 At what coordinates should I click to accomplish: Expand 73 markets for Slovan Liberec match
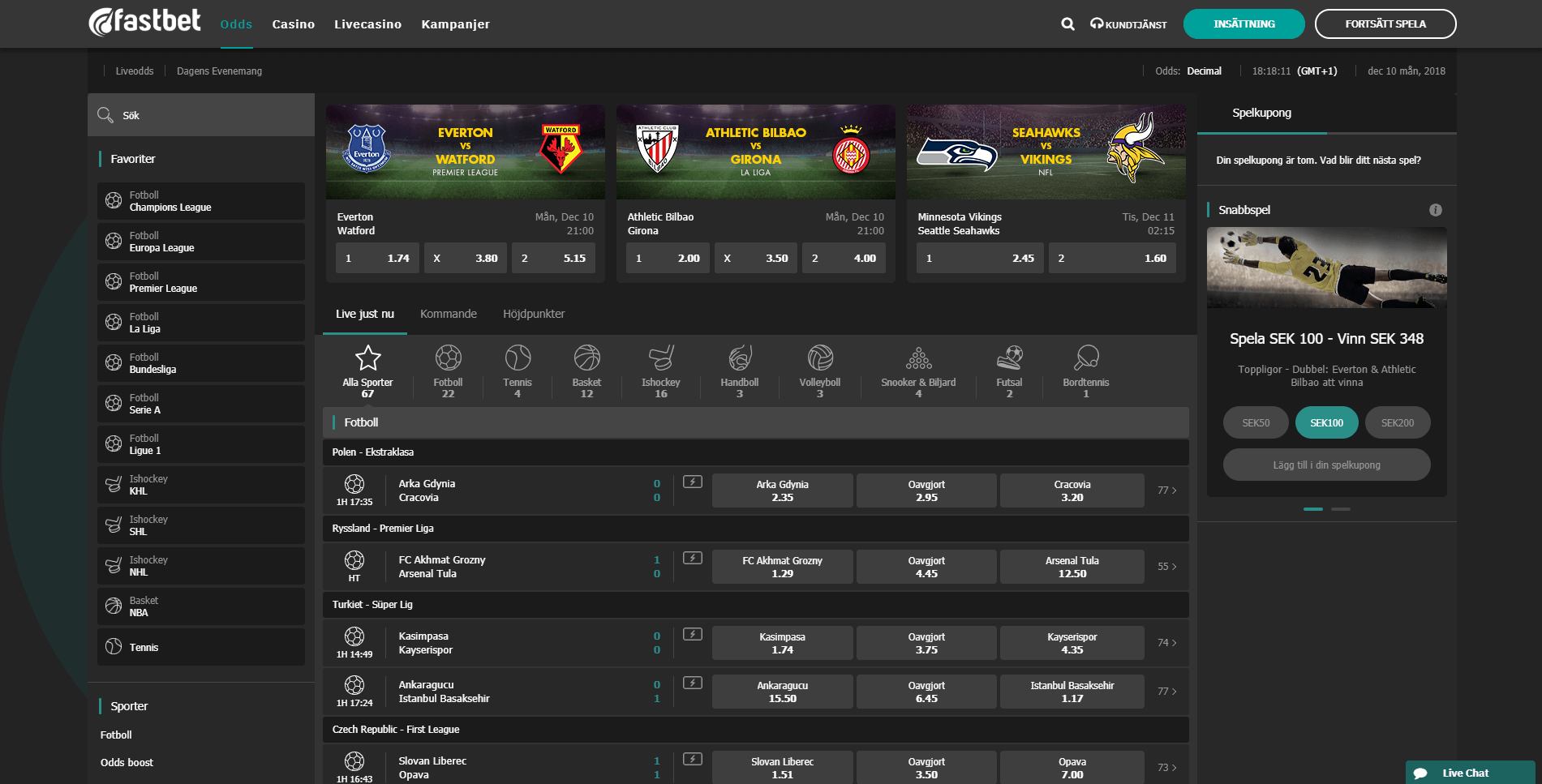(1166, 768)
